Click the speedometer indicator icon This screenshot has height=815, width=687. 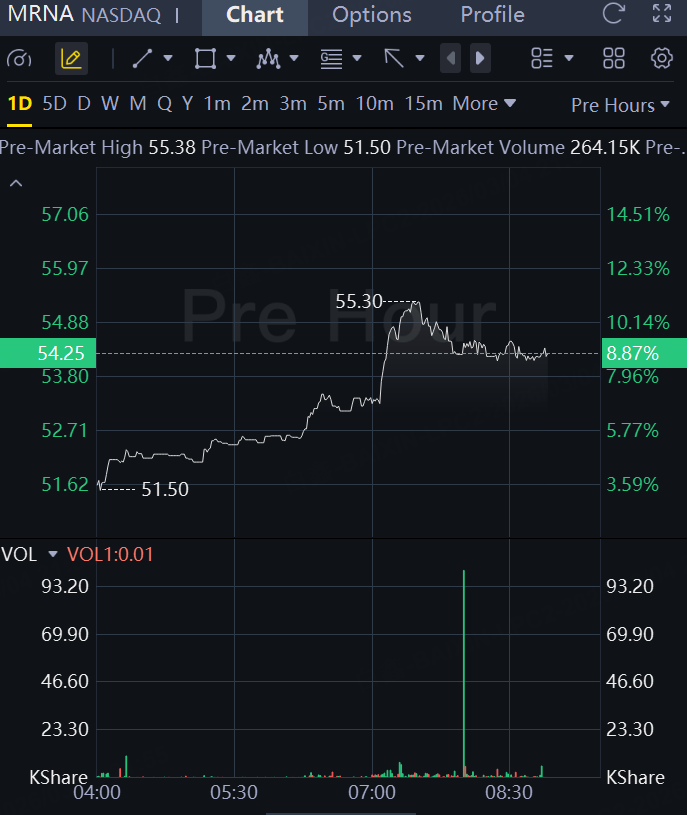(19, 59)
